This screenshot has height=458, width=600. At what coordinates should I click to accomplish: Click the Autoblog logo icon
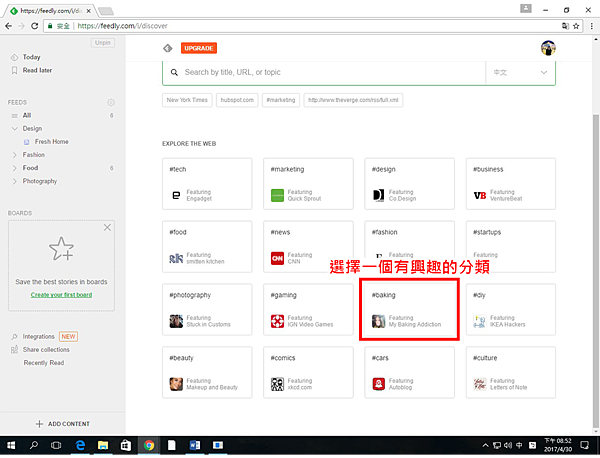(378, 384)
